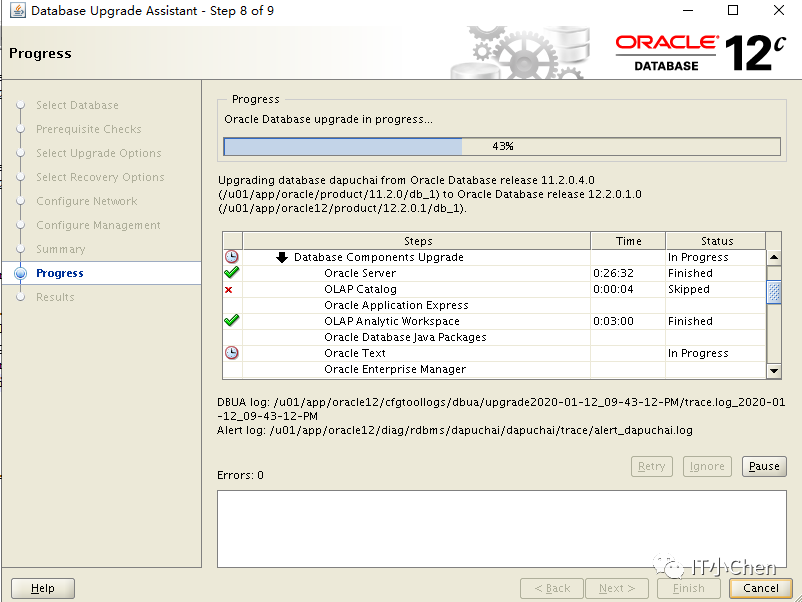This screenshot has height=602, width=802.
Task: Click the Retry button
Action: tap(652, 466)
